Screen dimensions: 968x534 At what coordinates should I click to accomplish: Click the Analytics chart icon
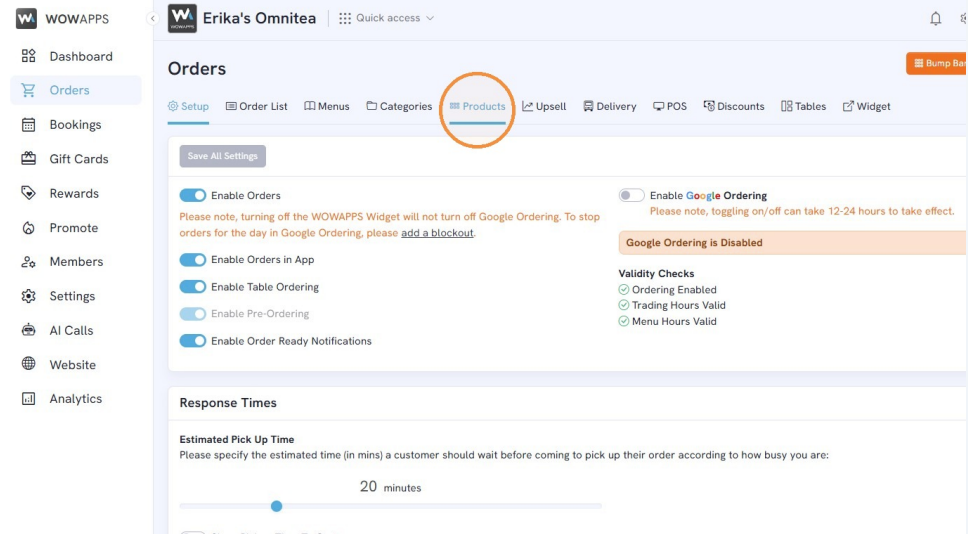coord(28,399)
